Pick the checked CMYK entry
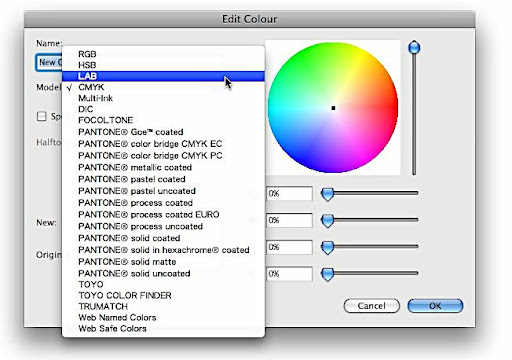Image resolution: width=512 pixels, height=360 pixels. coord(163,87)
